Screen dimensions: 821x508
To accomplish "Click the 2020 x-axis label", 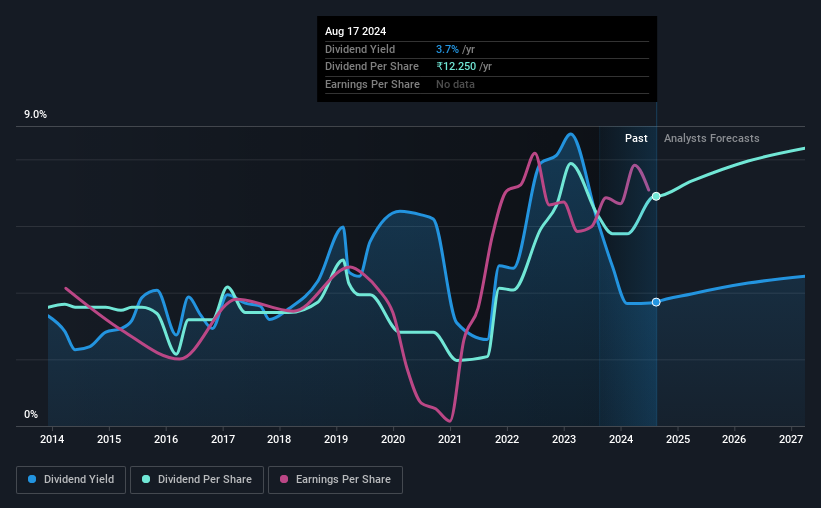I will pos(393,439).
